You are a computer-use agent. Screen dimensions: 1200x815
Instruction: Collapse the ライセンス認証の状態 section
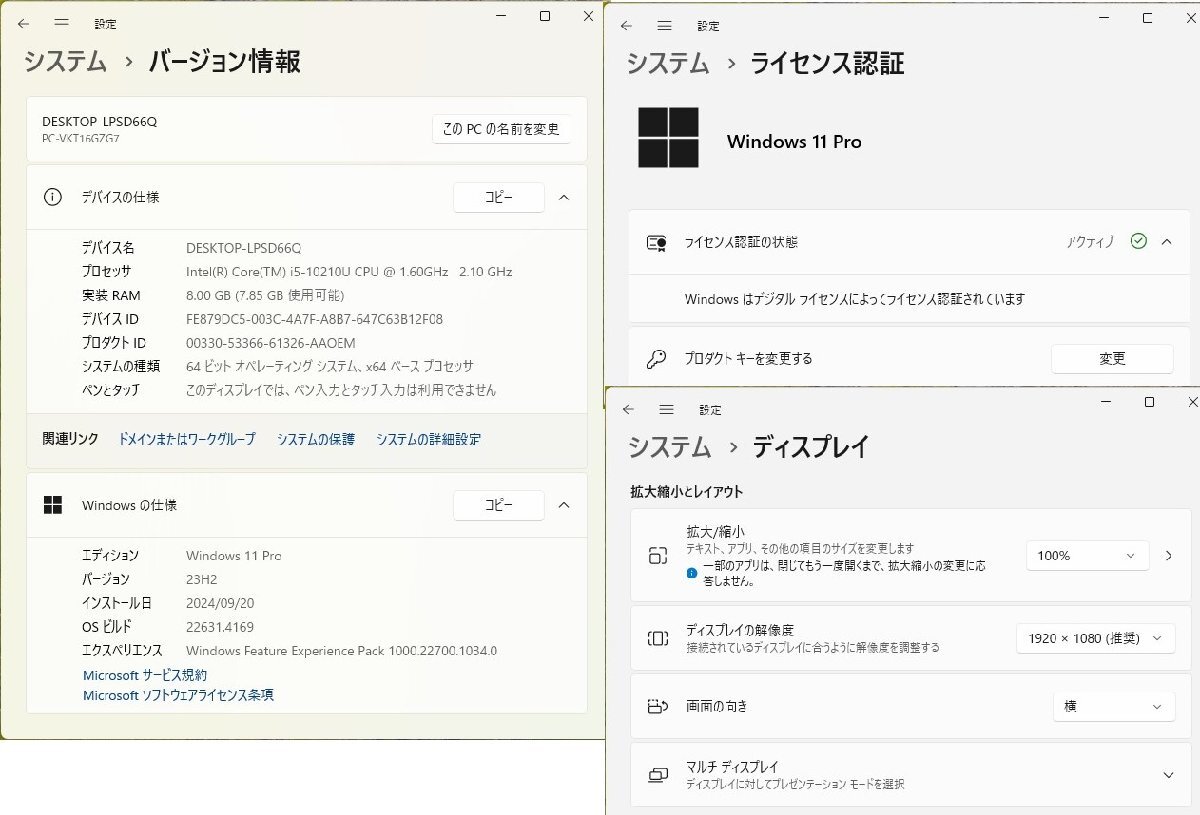pyautogui.click(x=1166, y=241)
